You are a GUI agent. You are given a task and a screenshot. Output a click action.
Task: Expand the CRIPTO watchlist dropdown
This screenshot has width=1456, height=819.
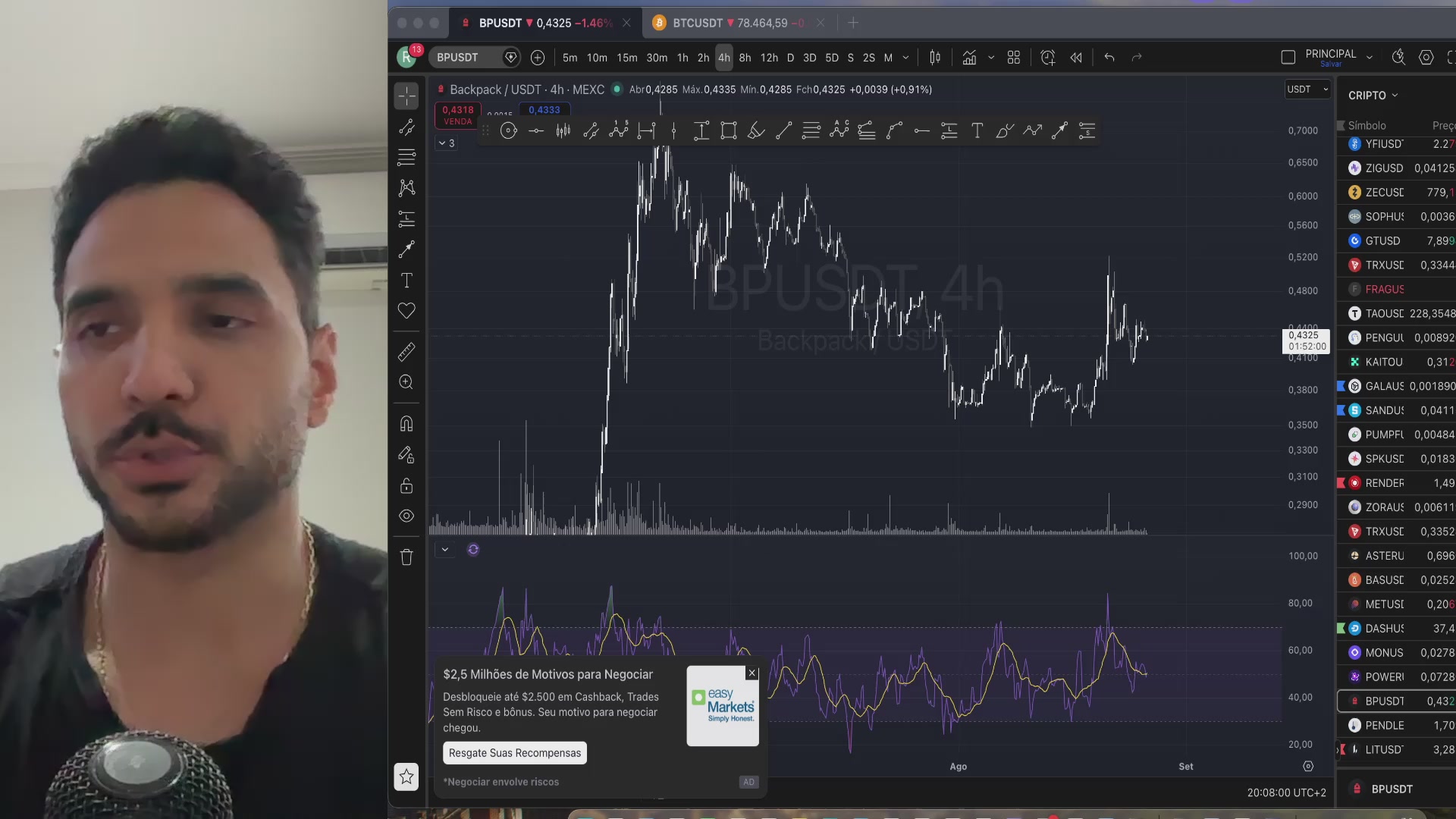(1373, 96)
